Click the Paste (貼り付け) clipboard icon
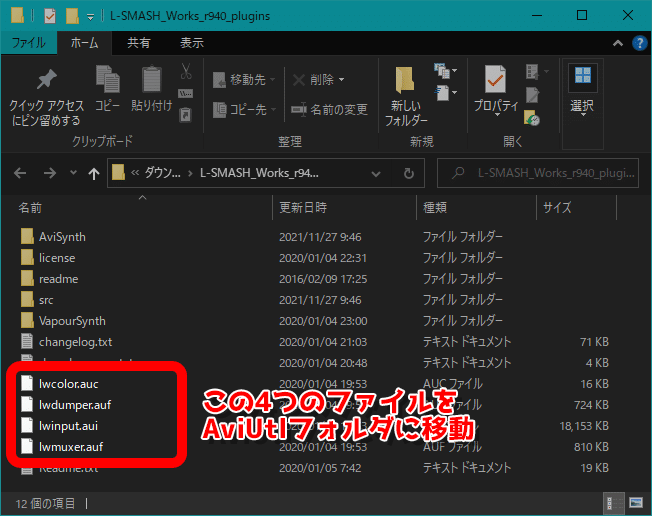 pos(151,89)
